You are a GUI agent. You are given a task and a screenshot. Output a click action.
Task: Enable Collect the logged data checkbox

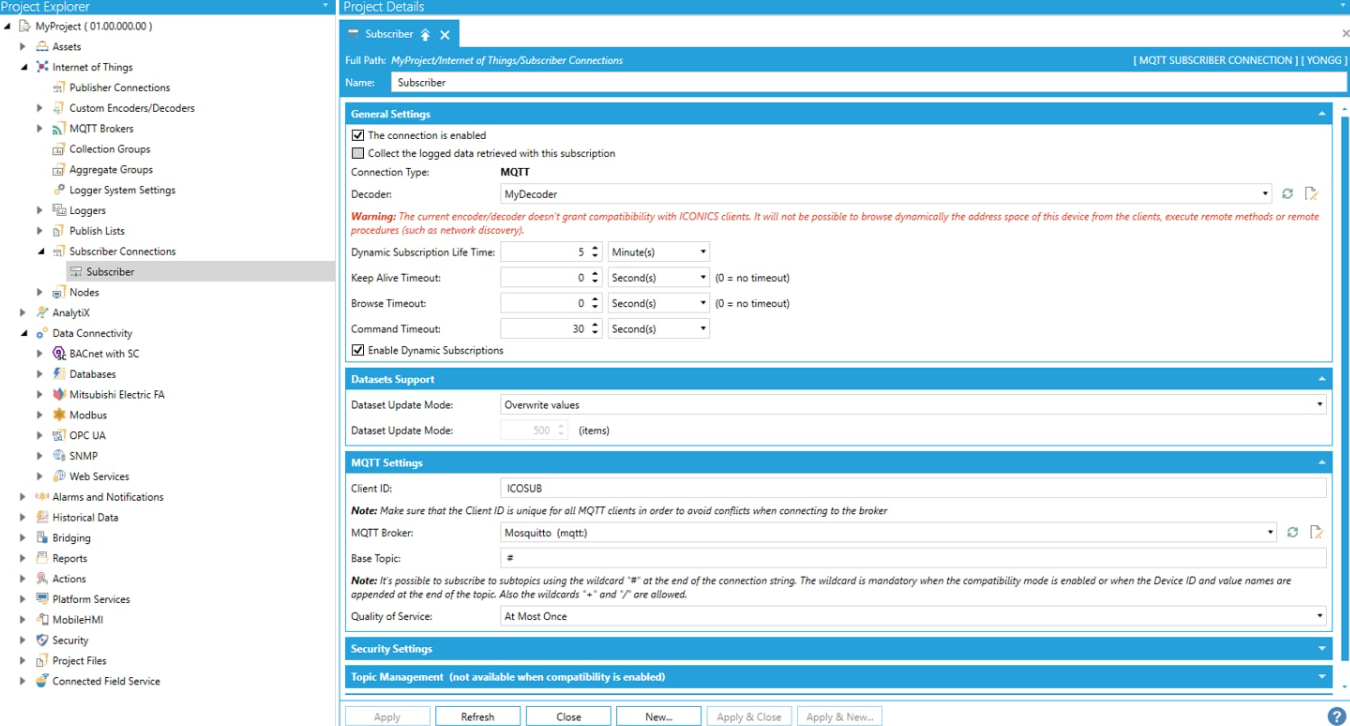[x=358, y=154]
